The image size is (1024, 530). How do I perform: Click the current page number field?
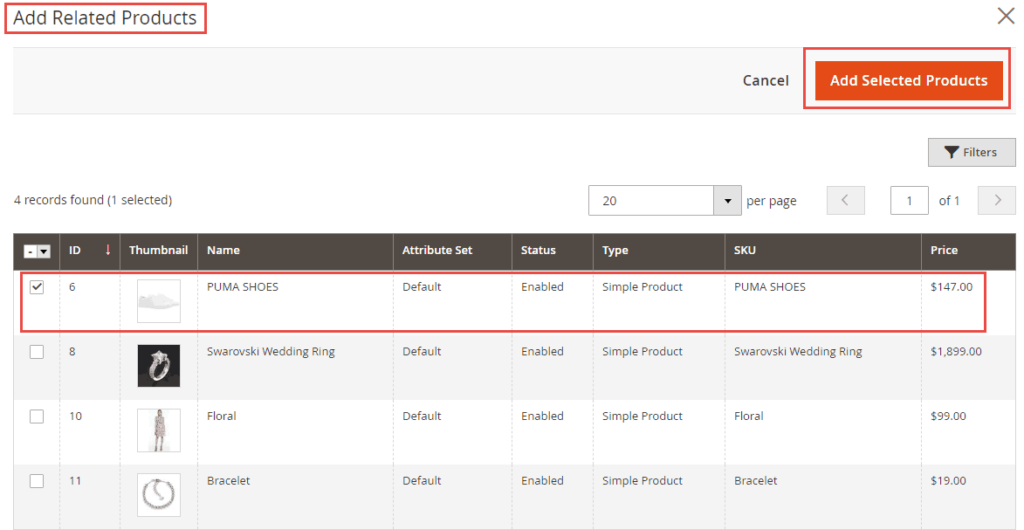coord(909,201)
